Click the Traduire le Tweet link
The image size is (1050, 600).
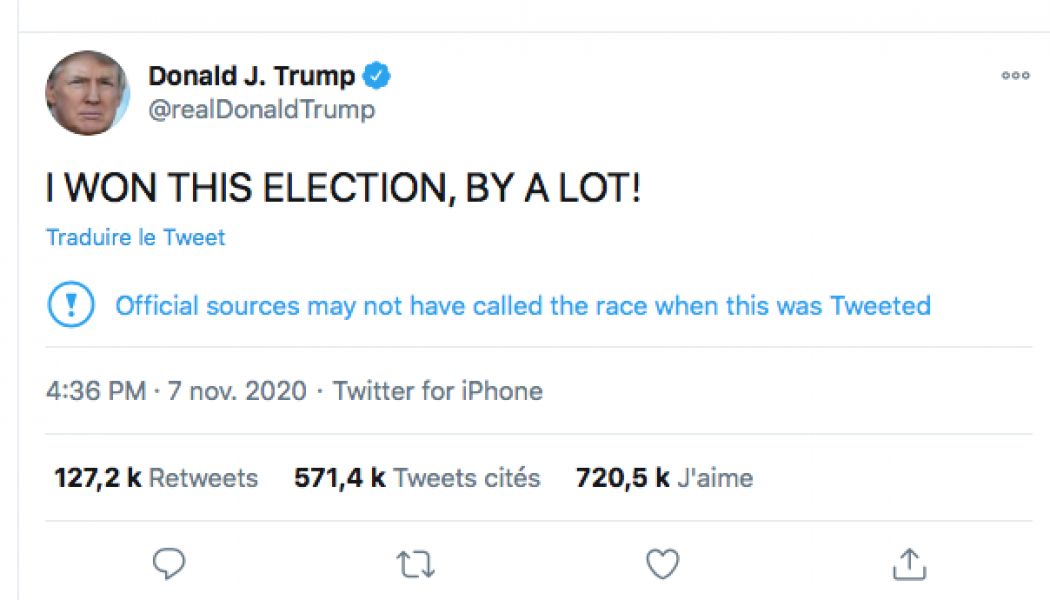135,237
